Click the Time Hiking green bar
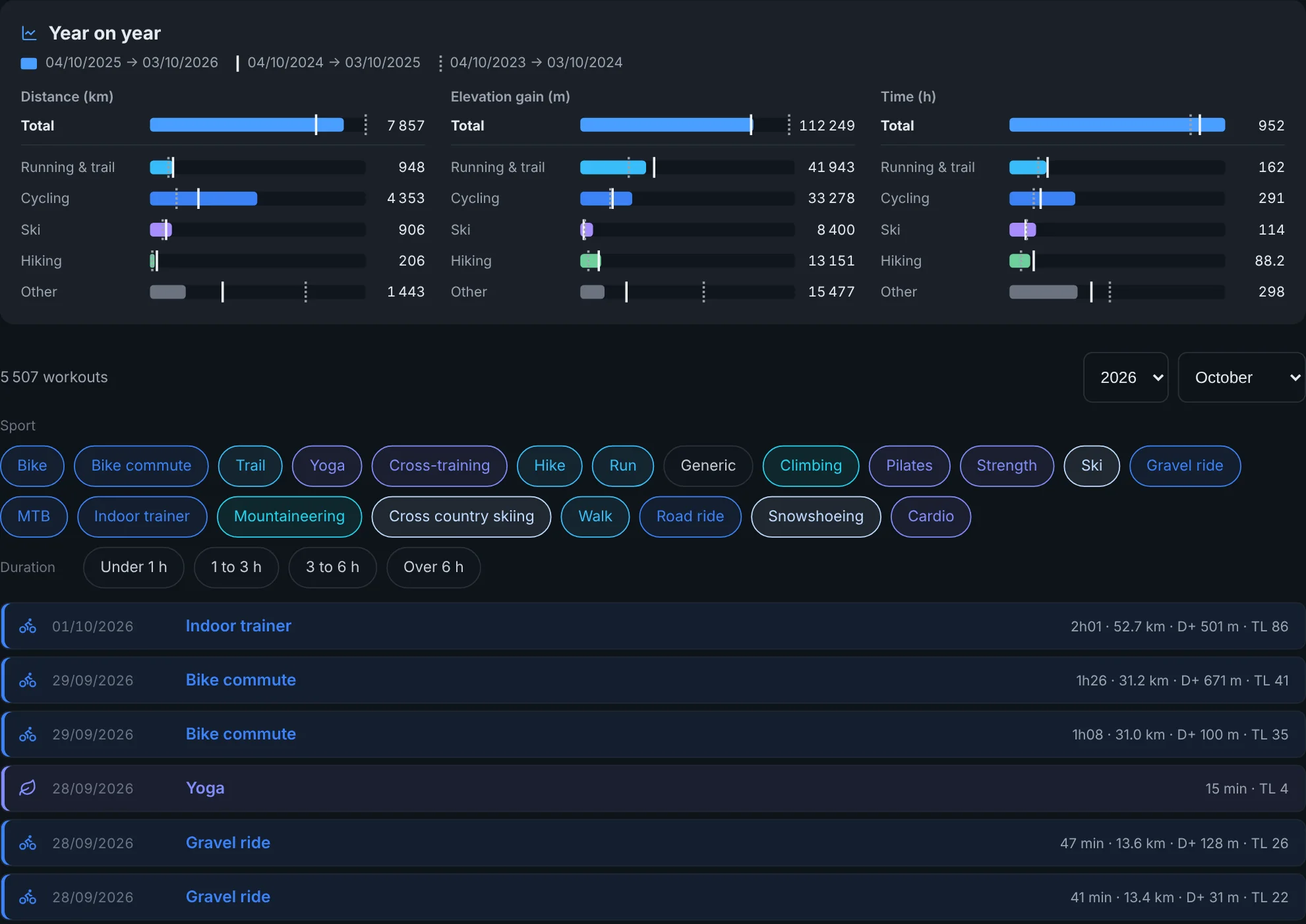This screenshot has width=1306, height=924. tap(1020, 261)
